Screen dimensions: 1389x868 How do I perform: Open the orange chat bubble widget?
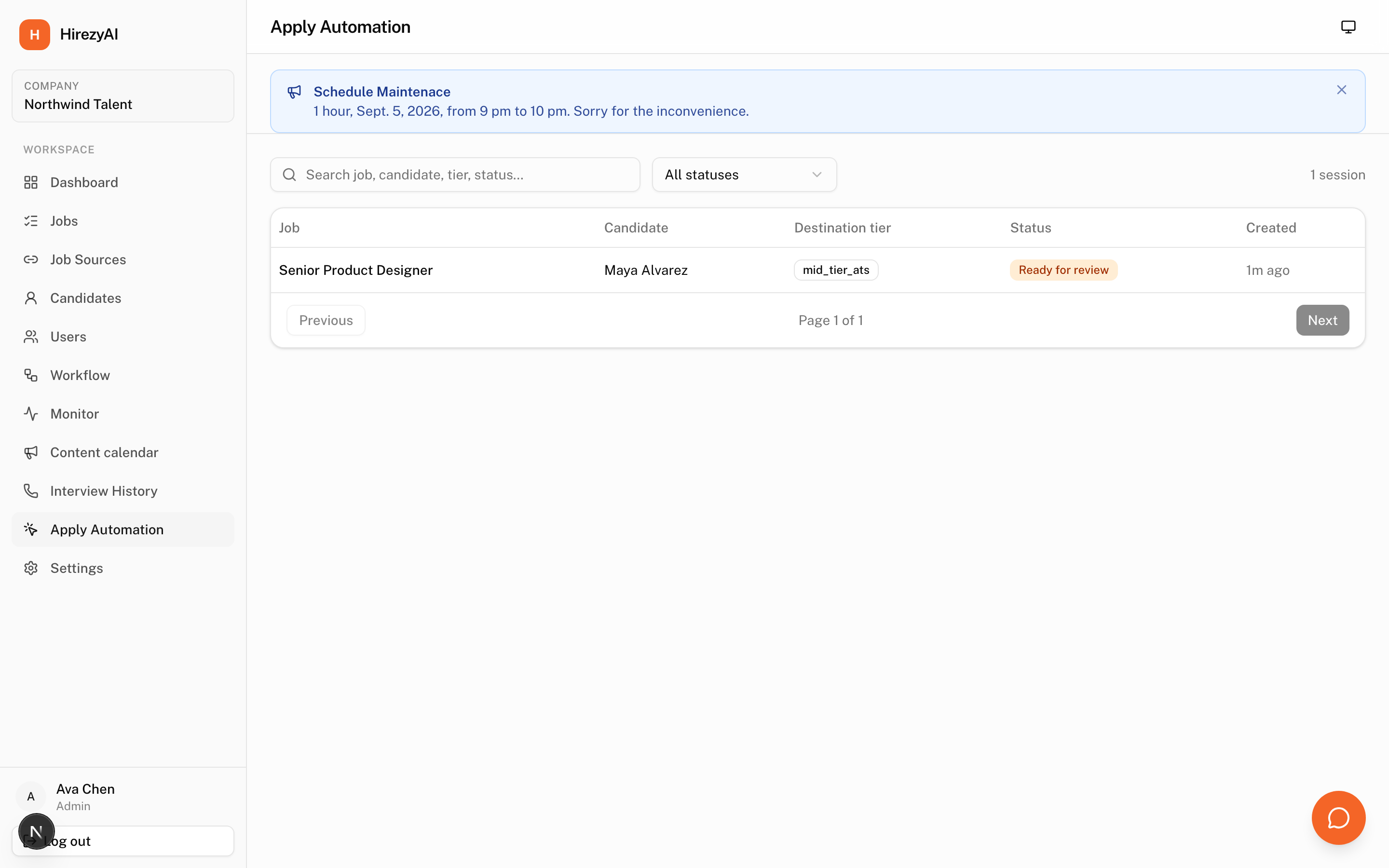1338,818
